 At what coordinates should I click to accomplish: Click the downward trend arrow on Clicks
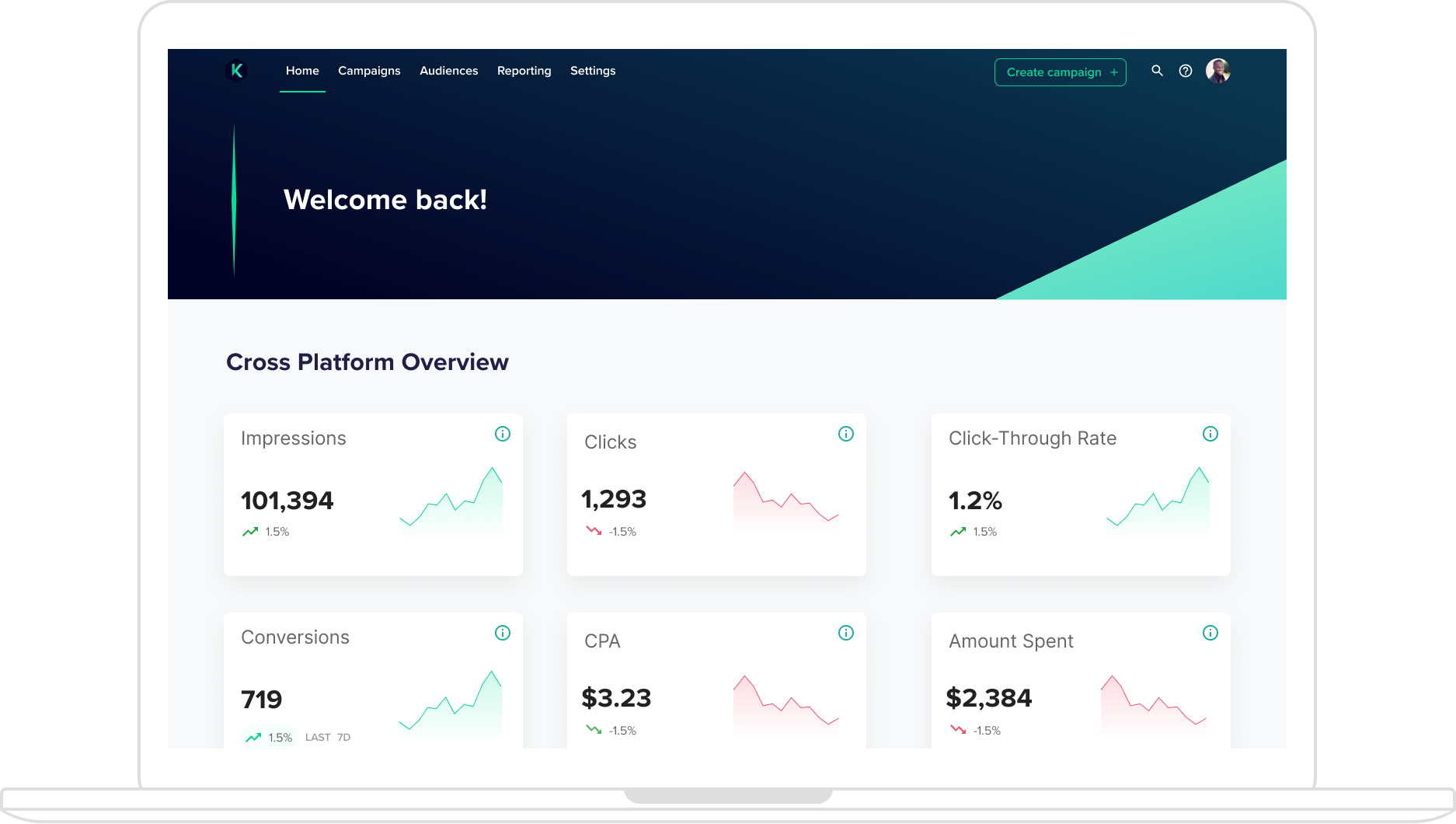(x=593, y=530)
